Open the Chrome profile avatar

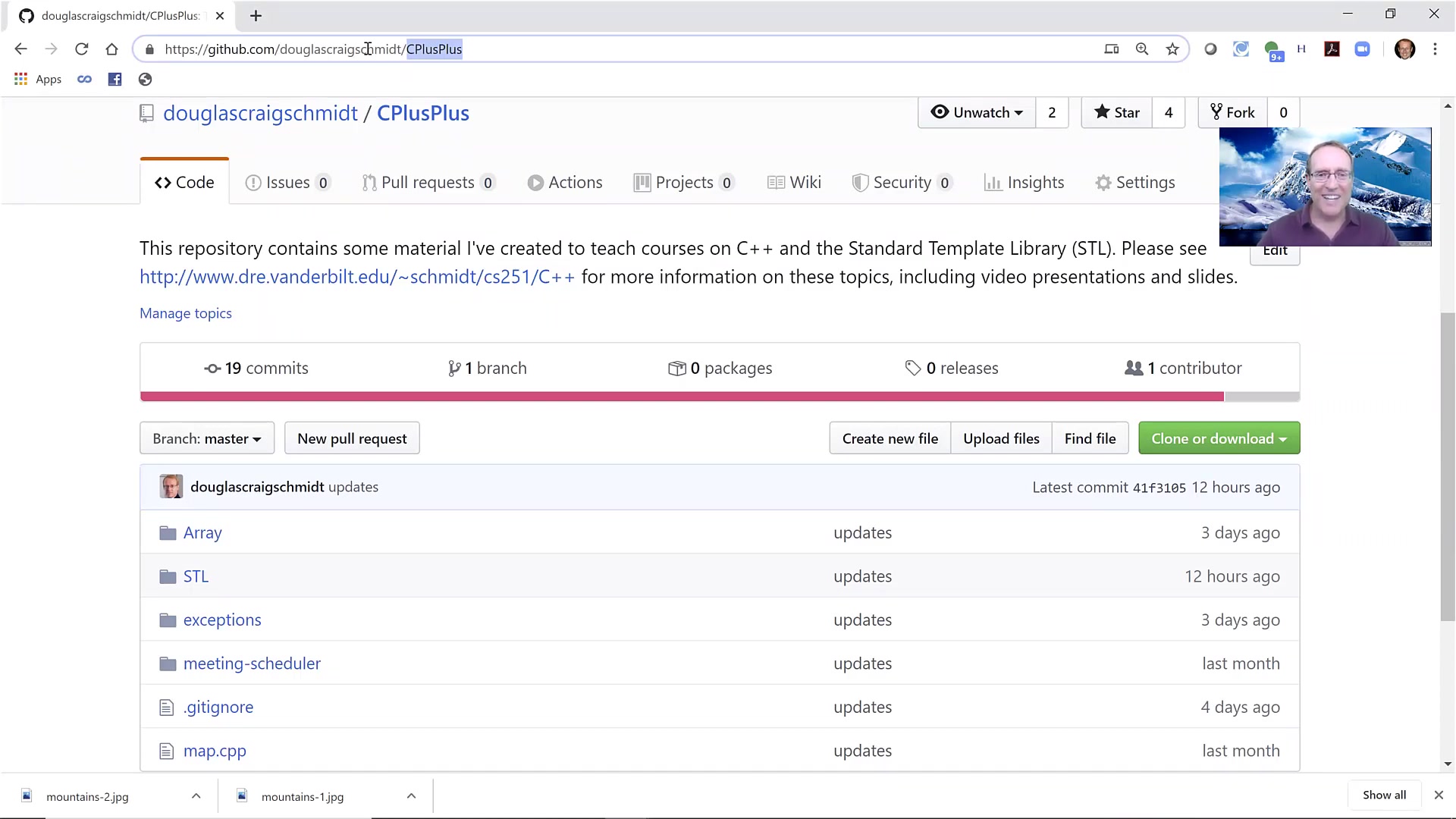pyautogui.click(x=1404, y=49)
